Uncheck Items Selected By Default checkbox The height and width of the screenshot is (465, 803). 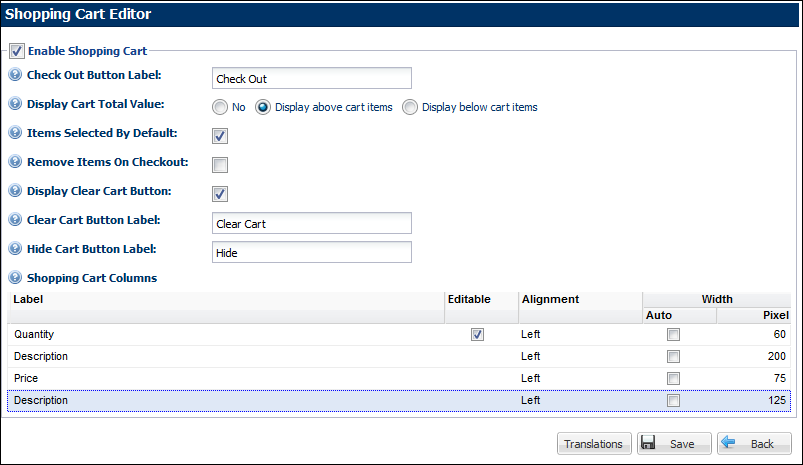(x=220, y=136)
